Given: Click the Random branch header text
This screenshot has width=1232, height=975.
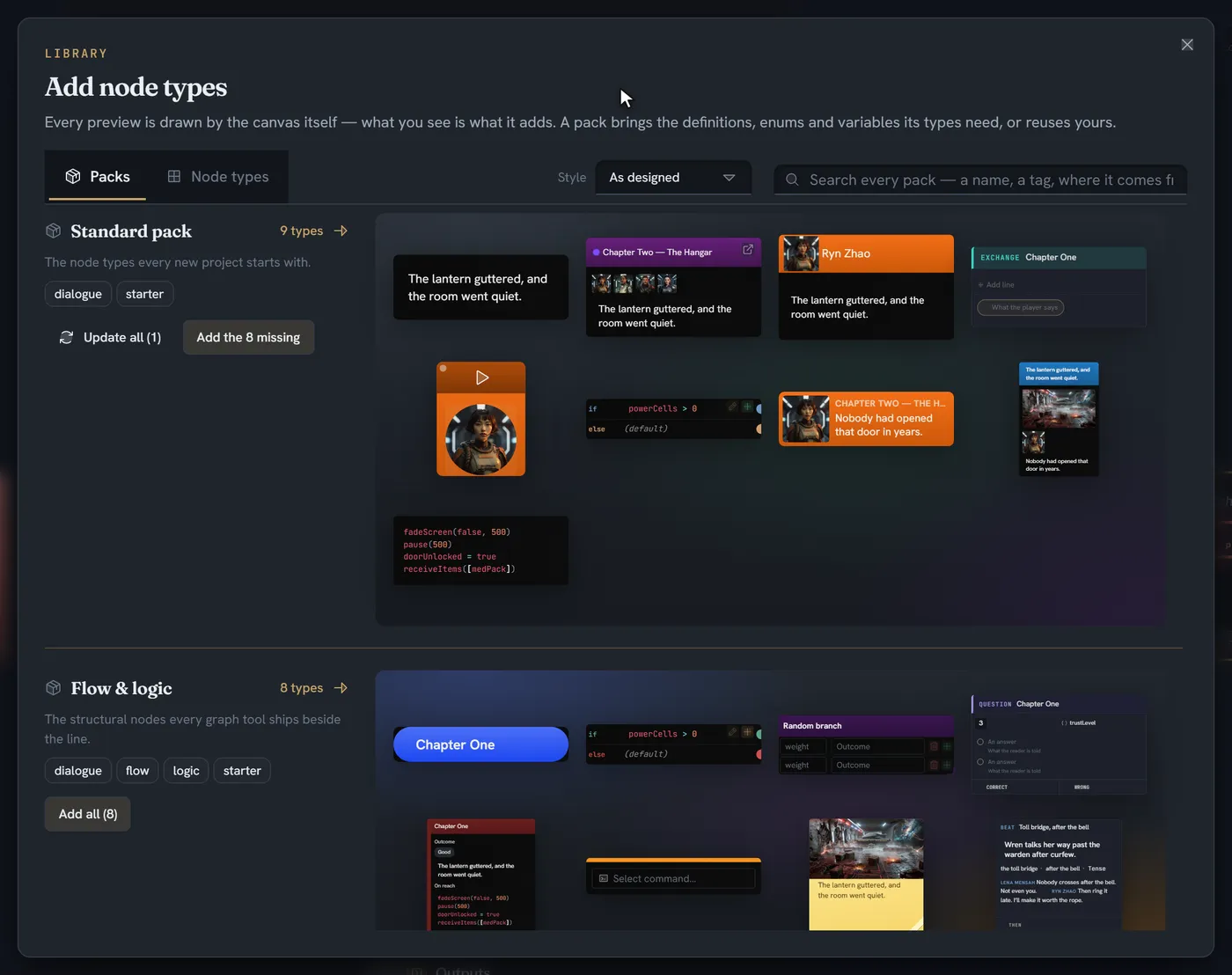Looking at the screenshot, I should [x=812, y=726].
